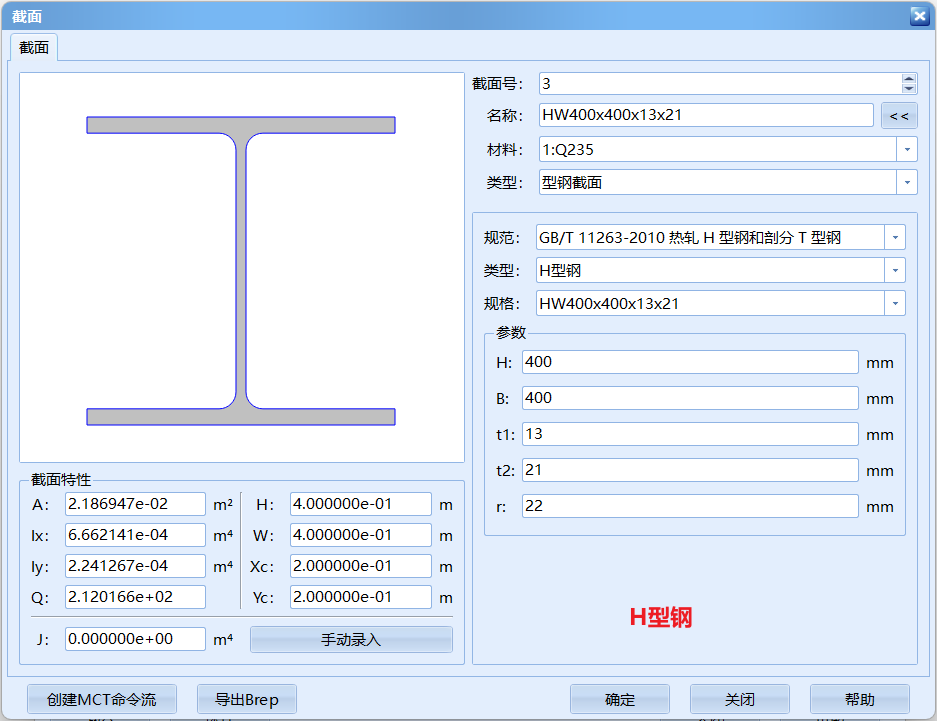Viewport: 937px width, 721px height.
Task: Click the 导出Brep button
Action: click(246, 699)
